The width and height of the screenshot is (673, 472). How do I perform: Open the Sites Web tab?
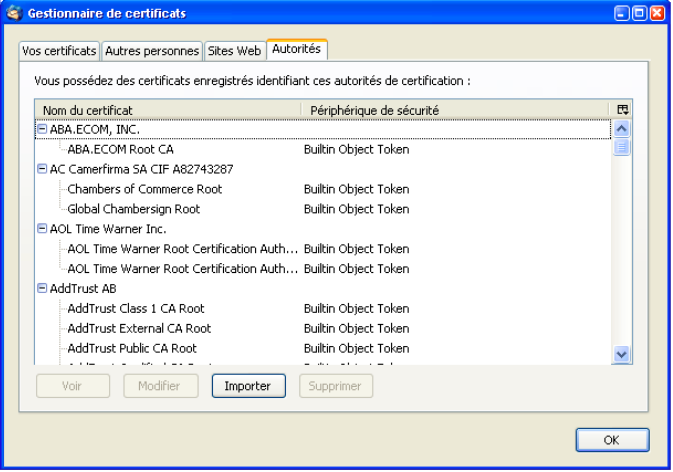pos(234,51)
